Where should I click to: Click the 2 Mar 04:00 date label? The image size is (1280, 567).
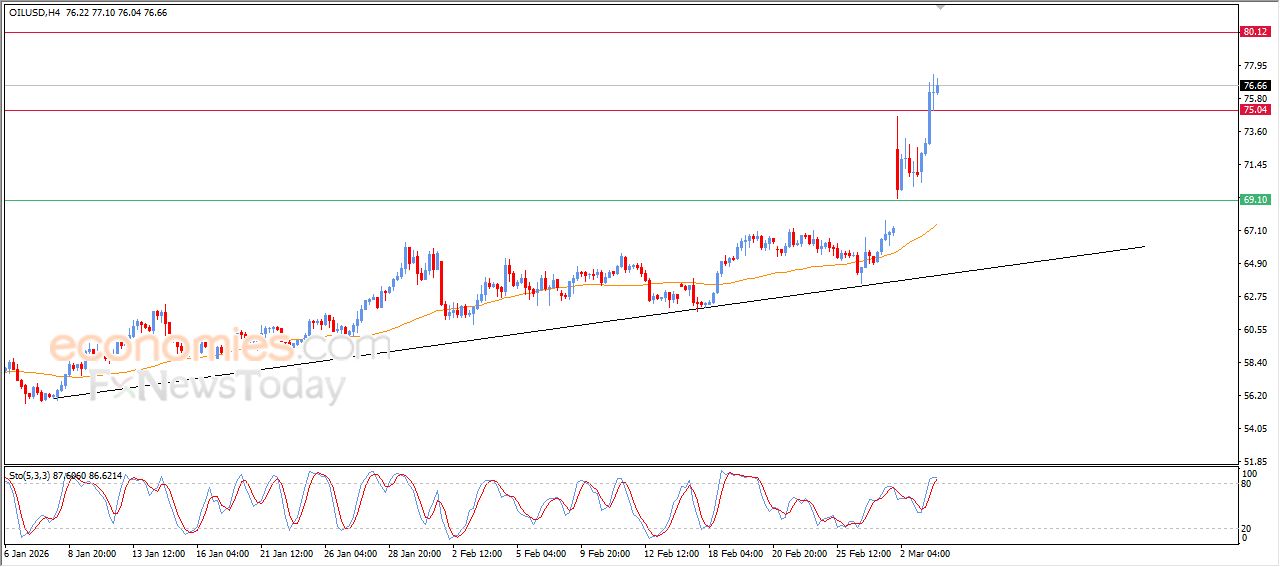click(x=924, y=552)
